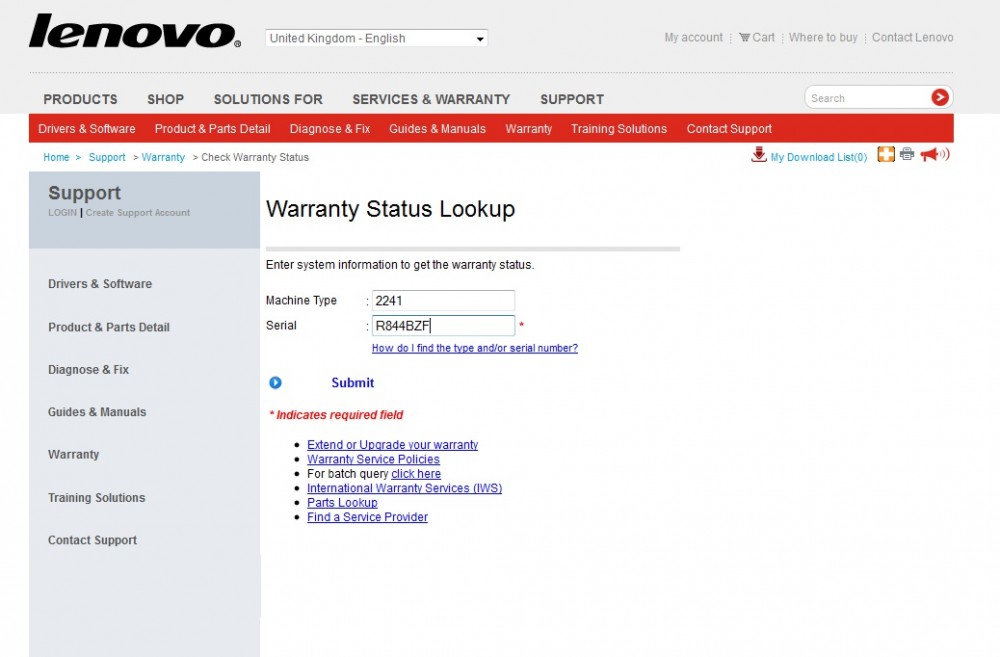Click the print page icon
The height and width of the screenshot is (657, 1000).
pos(907,154)
